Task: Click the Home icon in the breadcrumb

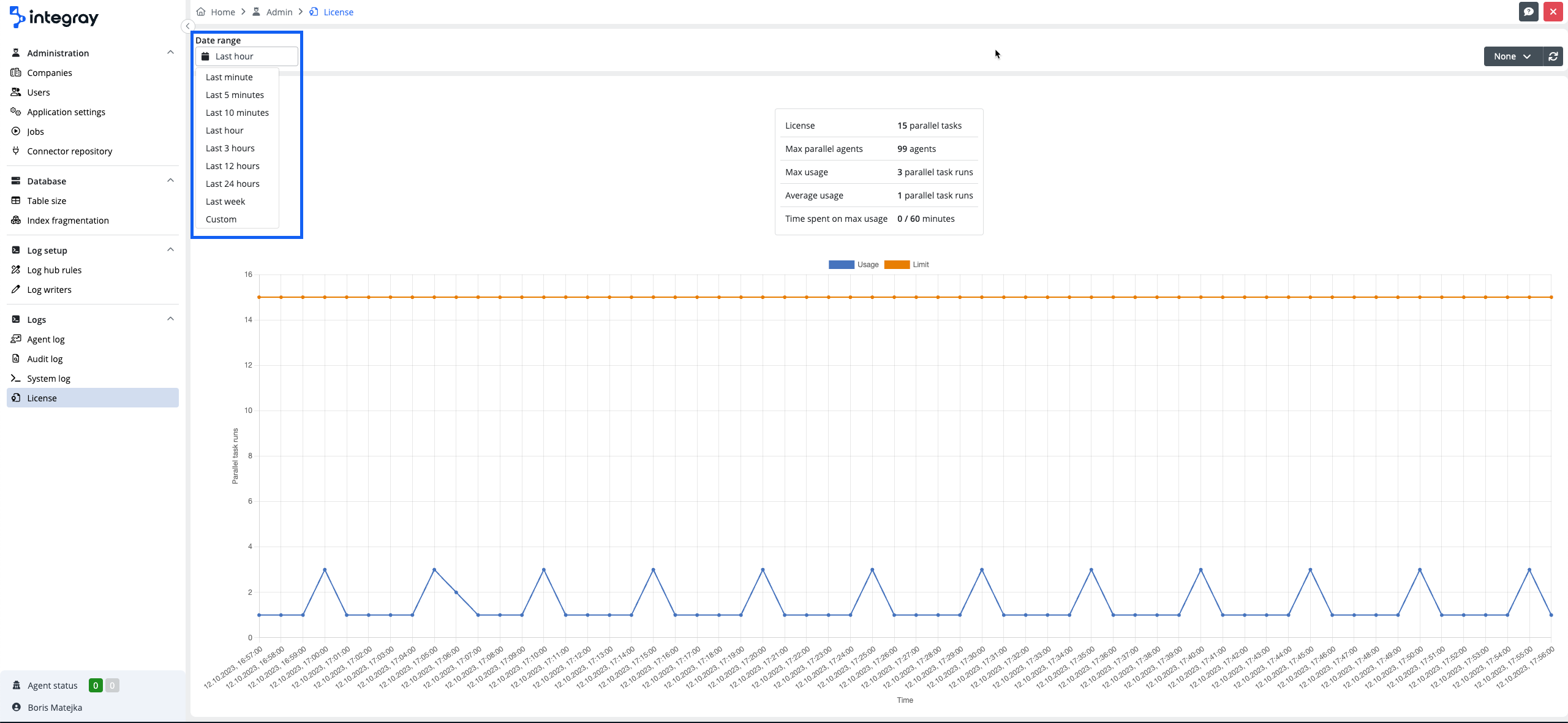Action: [x=201, y=12]
